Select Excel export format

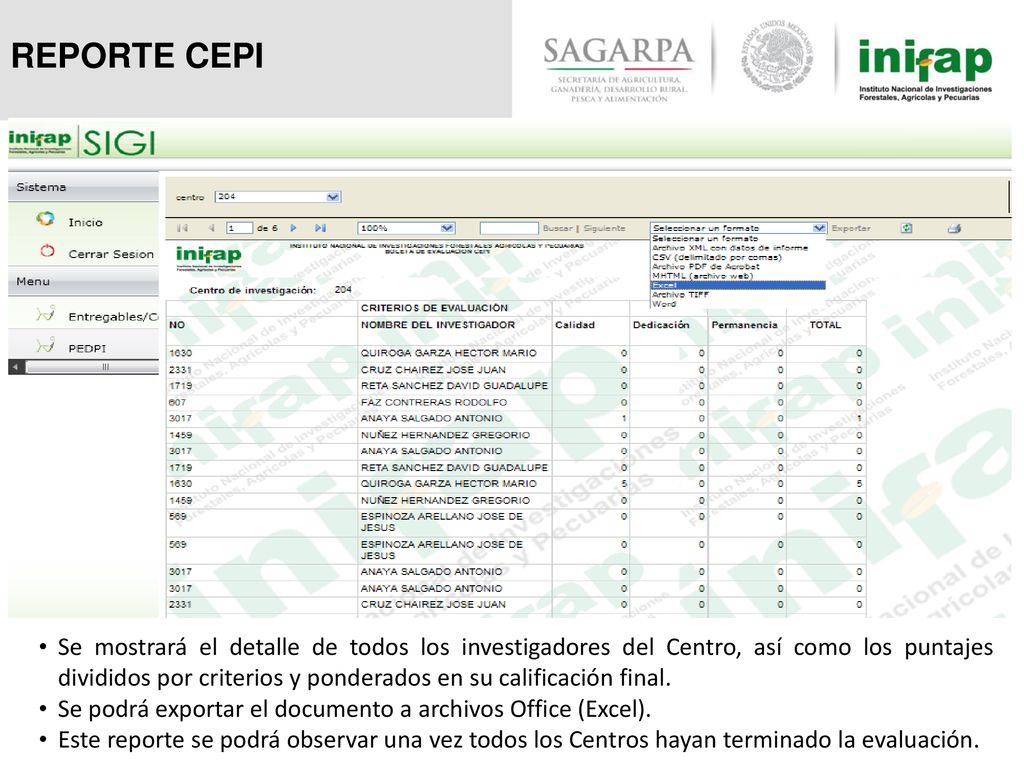pyautogui.click(x=738, y=285)
